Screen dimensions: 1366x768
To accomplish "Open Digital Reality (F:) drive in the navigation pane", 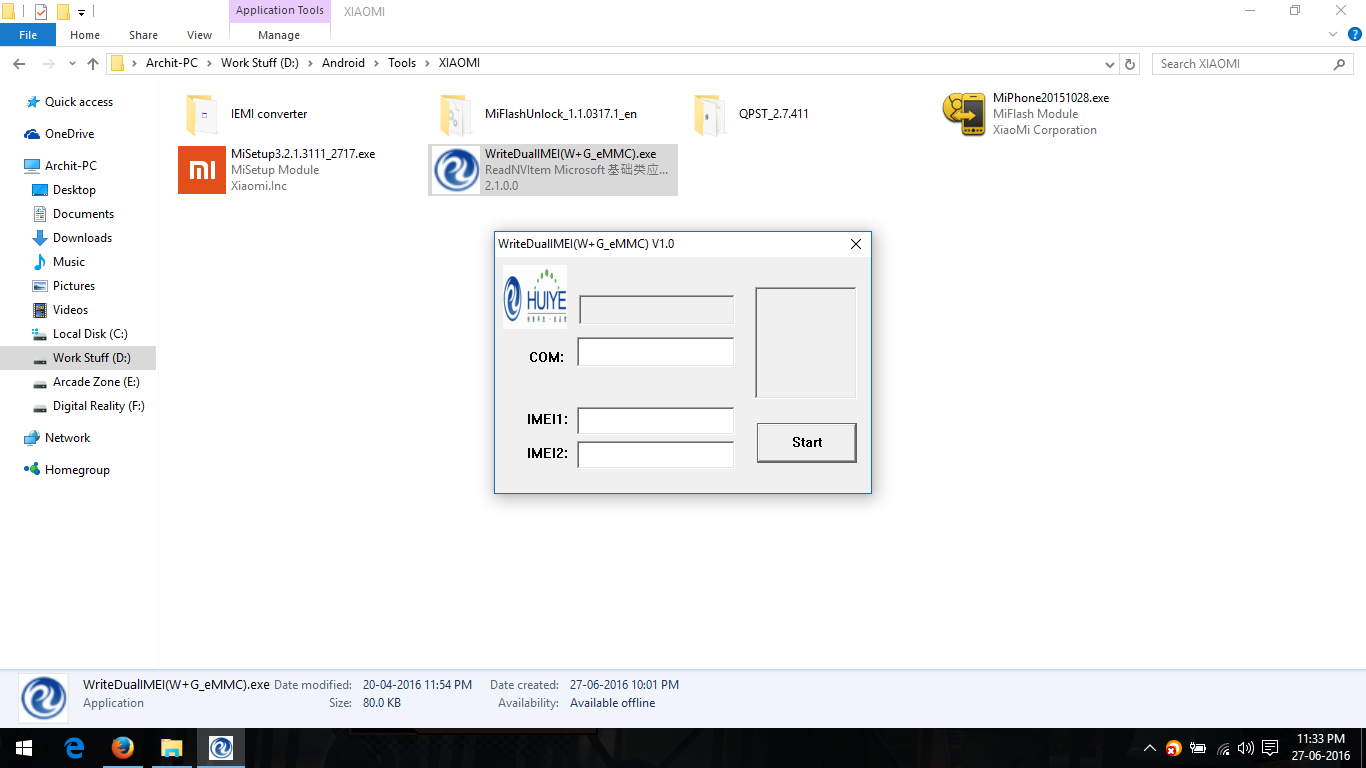I will coord(98,406).
